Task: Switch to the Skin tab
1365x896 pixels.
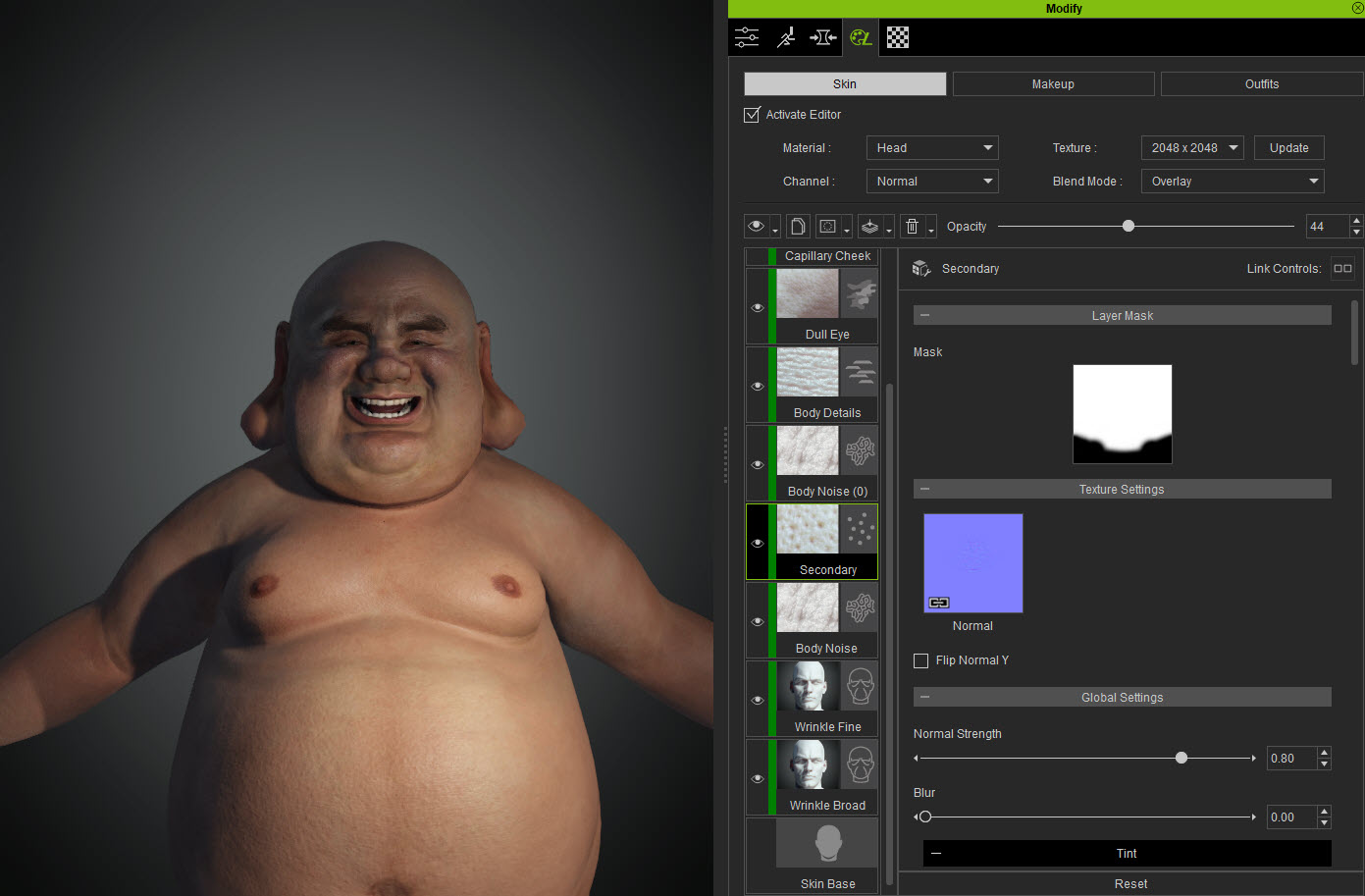Action: (x=845, y=83)
